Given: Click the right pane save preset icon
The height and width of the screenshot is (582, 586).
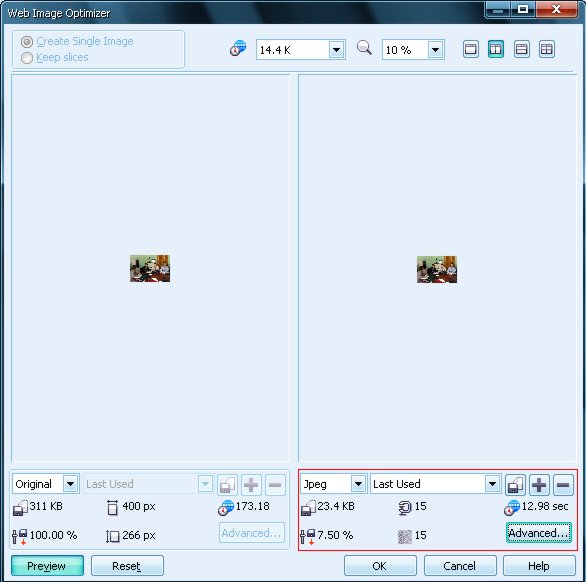Looking at the screenshot, I should (x=515, y=484).
